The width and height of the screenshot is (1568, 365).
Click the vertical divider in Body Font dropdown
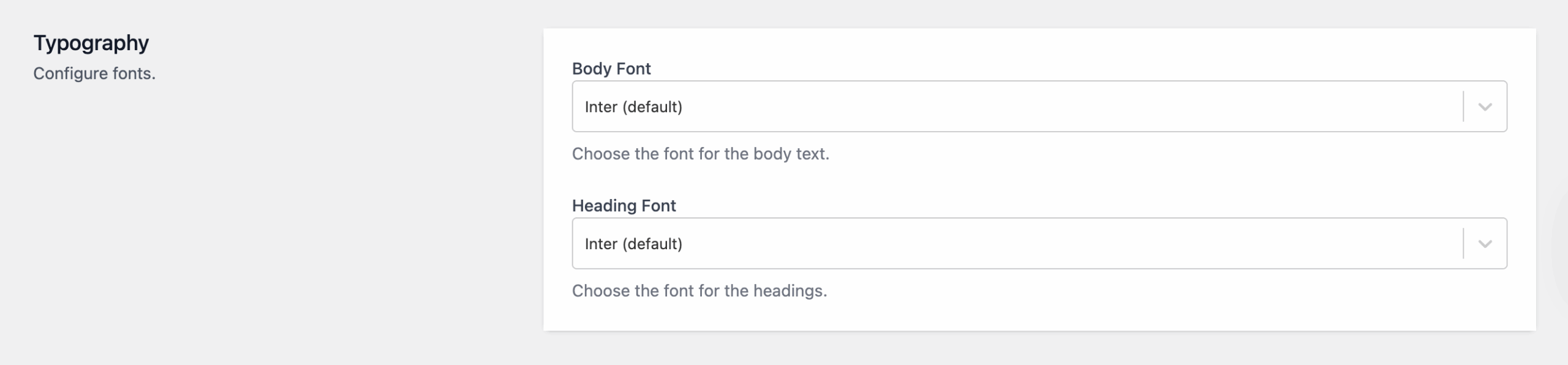pyautogui.click(x=1463, y=107)
